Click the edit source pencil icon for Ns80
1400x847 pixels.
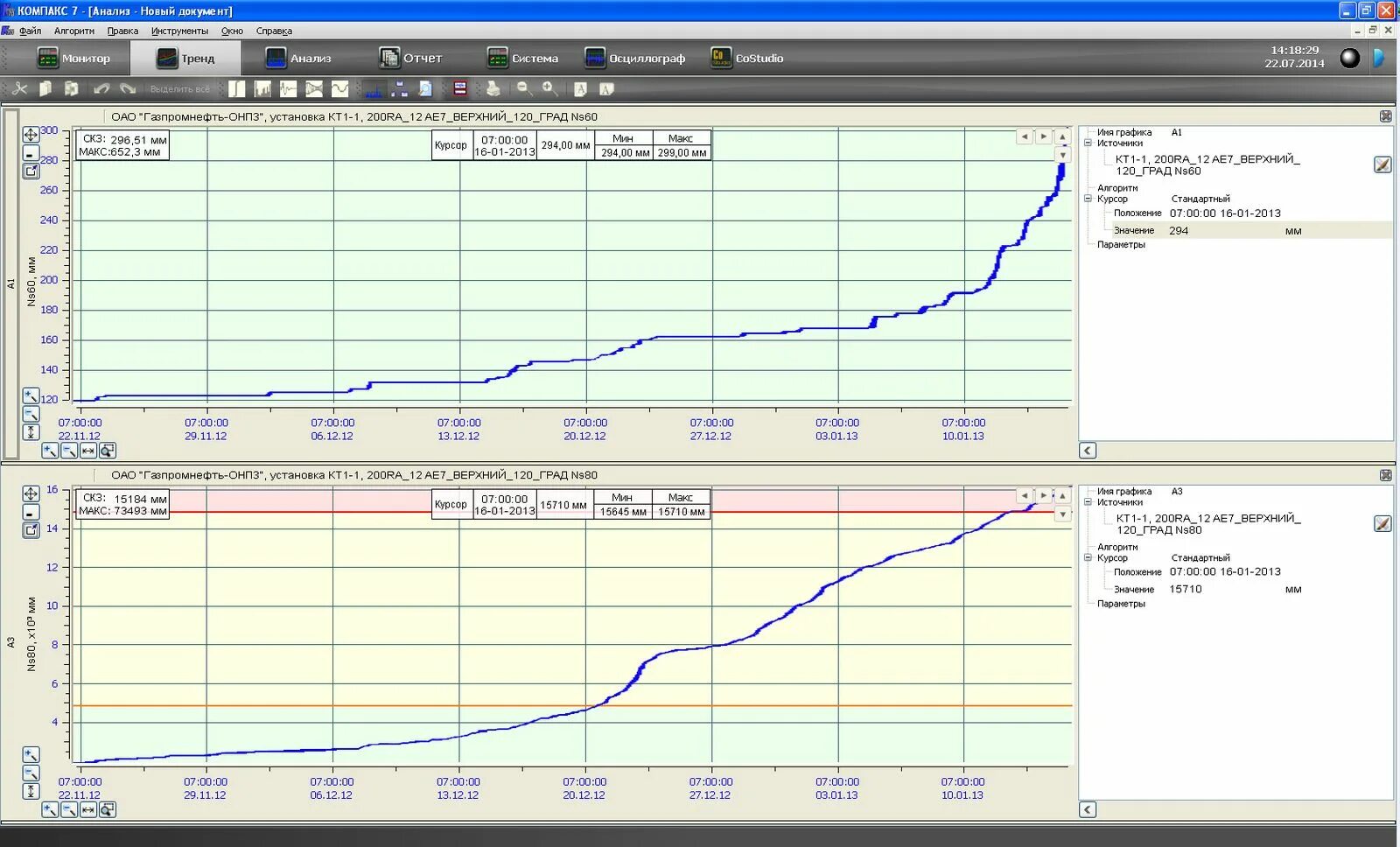[x=1382, y=523]
